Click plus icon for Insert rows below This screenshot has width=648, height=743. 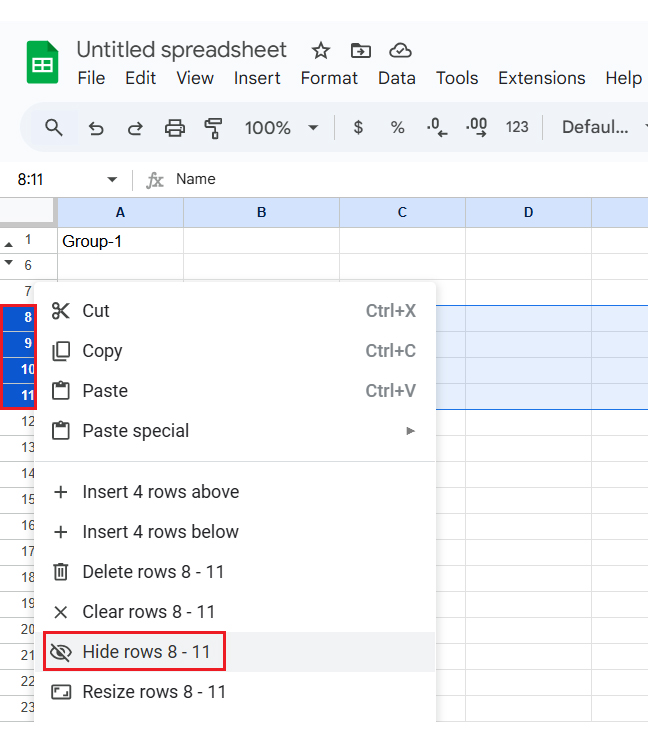click(61, 532)
